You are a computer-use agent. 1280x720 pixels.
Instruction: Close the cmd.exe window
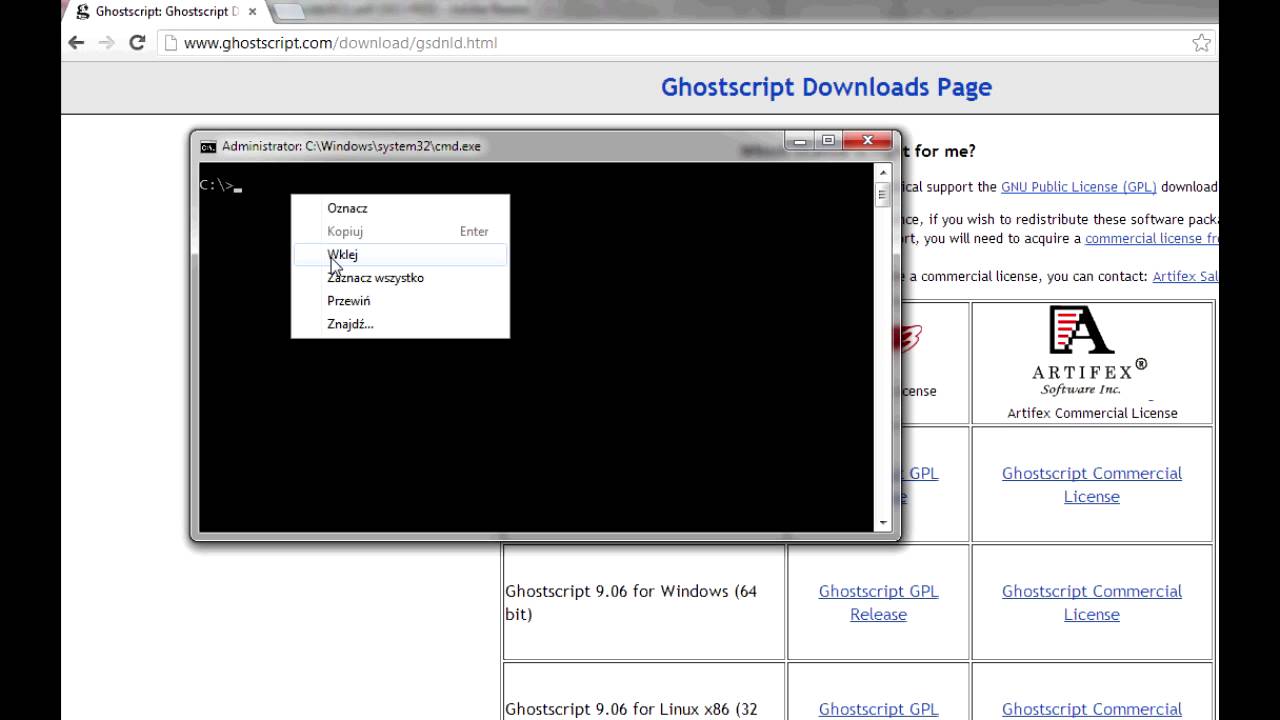tap(867, 141)
